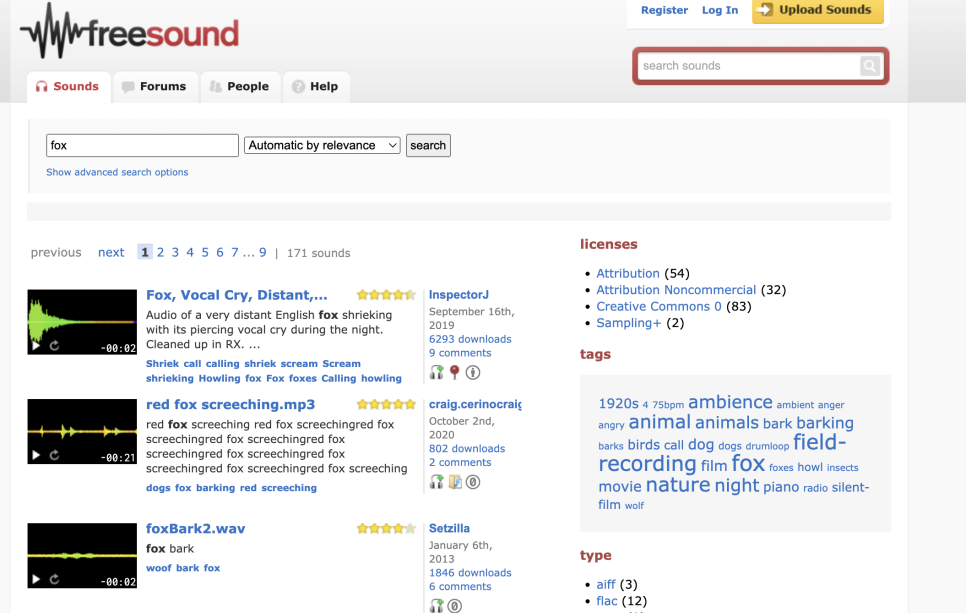The width and height of the screenshot is (966, 613).
Task: Click the screeching tag under red fox
Action: [x=289, y=488]
